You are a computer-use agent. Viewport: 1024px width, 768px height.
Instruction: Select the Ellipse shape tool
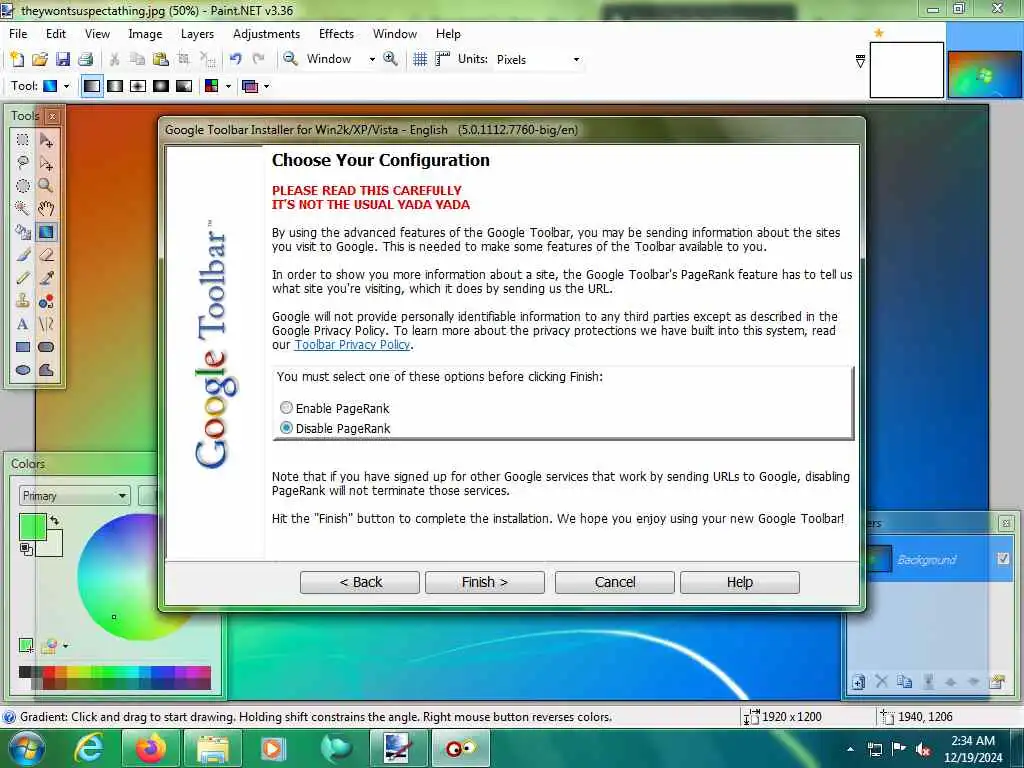23,370
